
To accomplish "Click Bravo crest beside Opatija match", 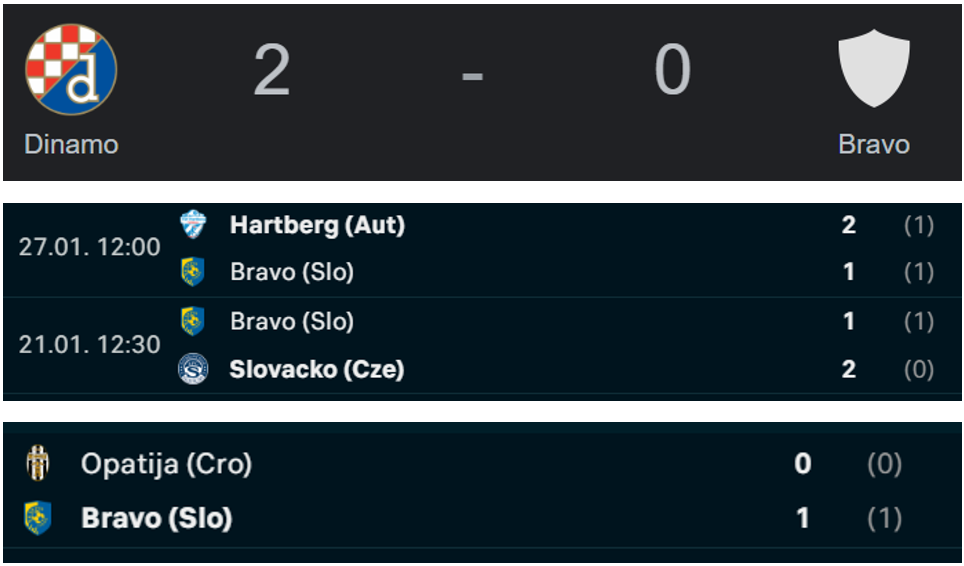I will [38, 517].
